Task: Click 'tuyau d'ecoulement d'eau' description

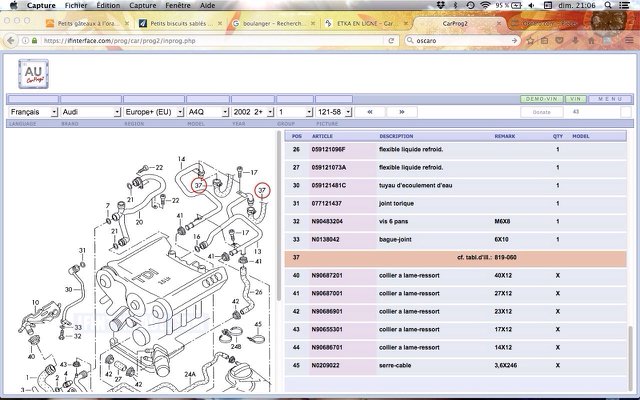Action: (416, 185)
